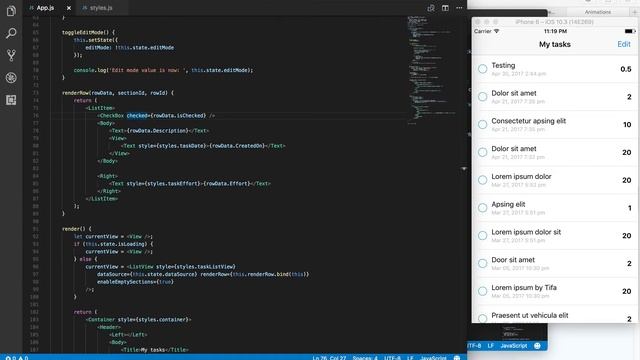Open the Animations tab in background window
The width and height of the screenshot is (640, 360).
tap(598, 12)
